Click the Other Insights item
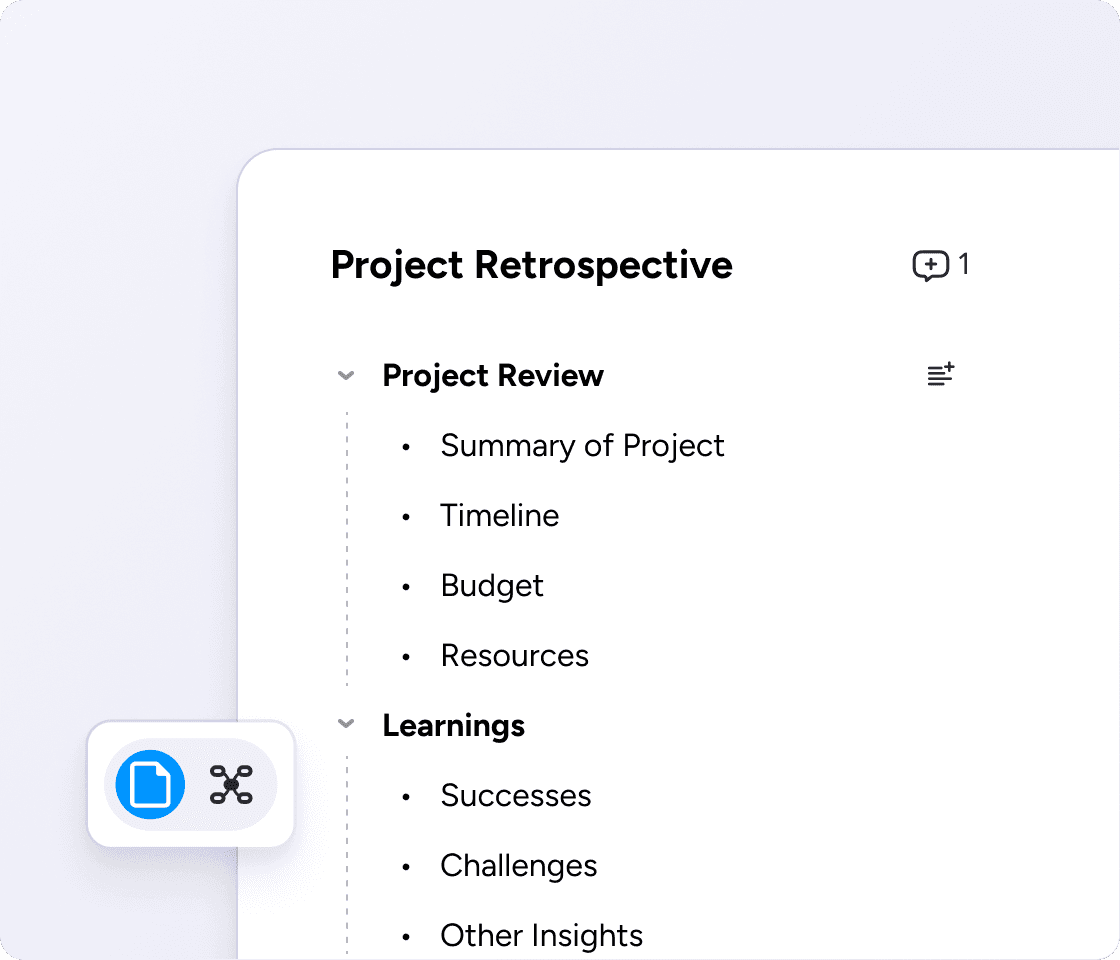Image resolution: width=1120 pixels, height=960 pixels. pos(541,936)
